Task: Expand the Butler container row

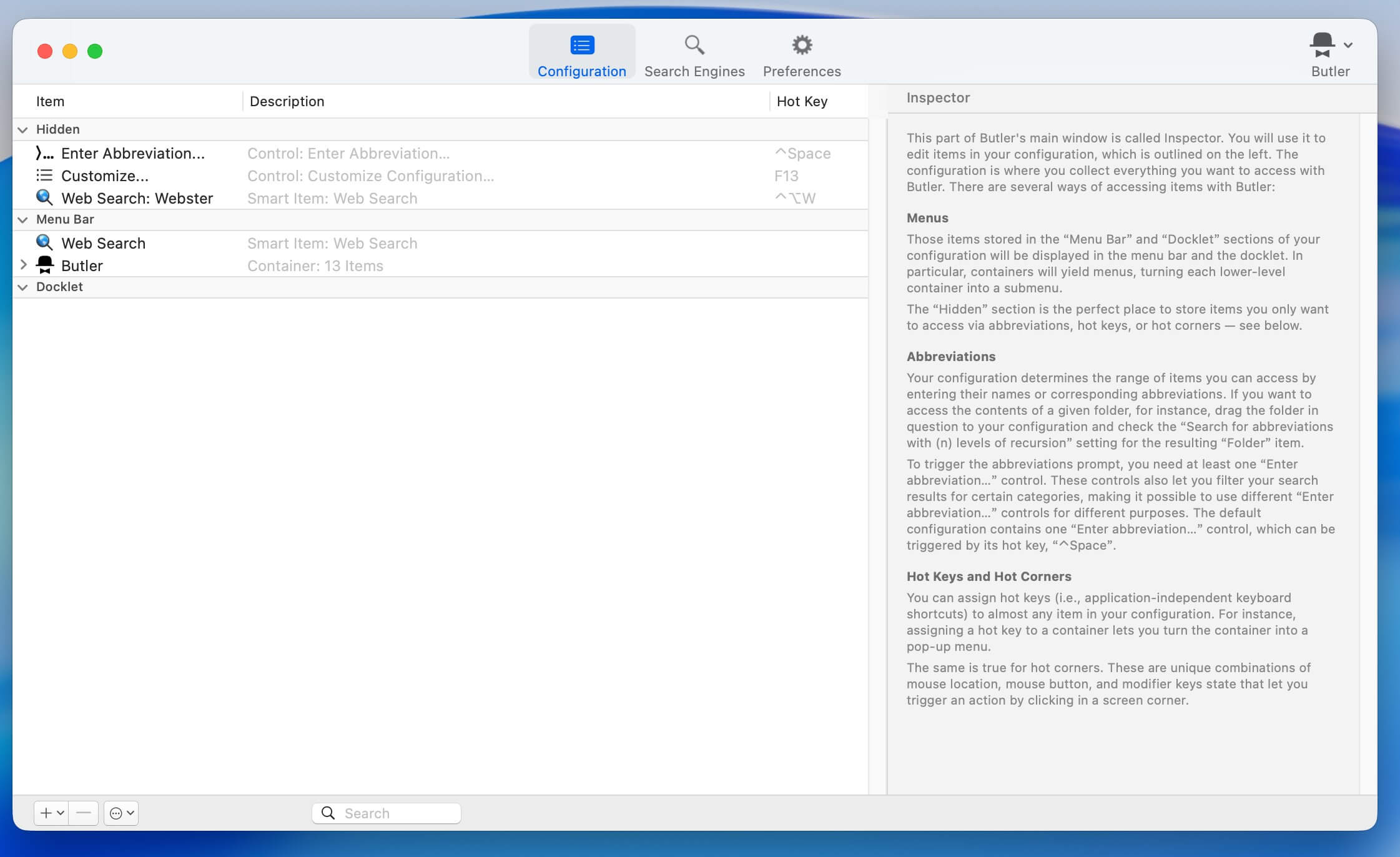Action: [x=23, y=265]
